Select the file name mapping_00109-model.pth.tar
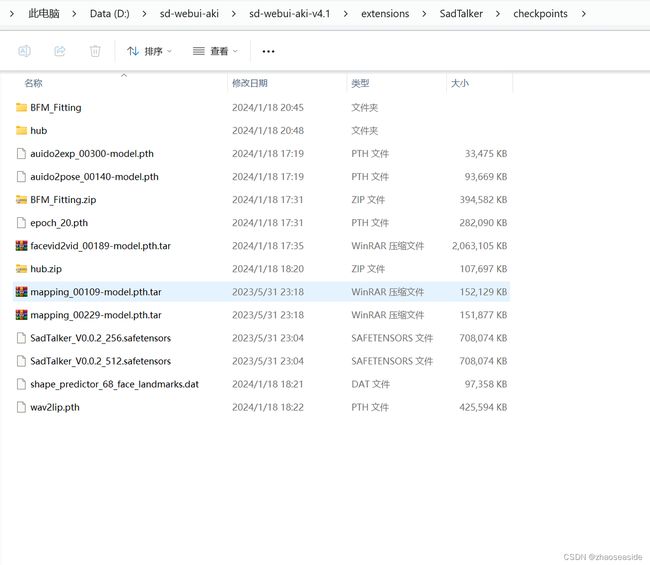The height and width of the screenshot is (565, 650). pos(96,292)
